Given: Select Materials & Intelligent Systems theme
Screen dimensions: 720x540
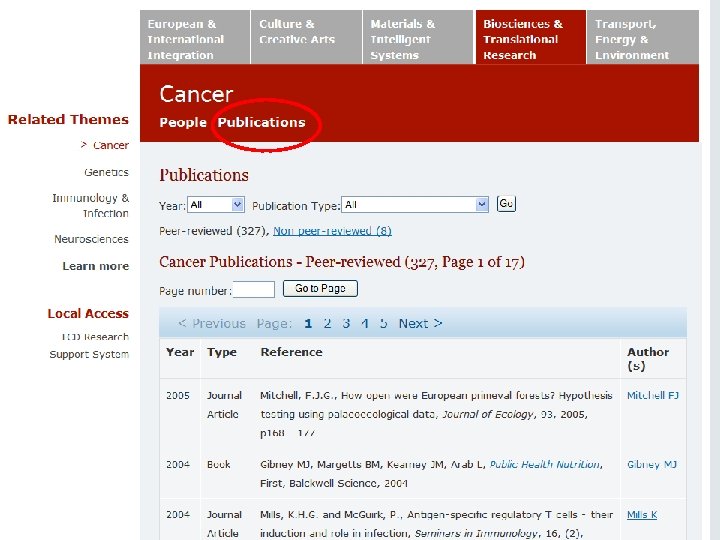Looking at the screenshot, I should coord(417,38).
